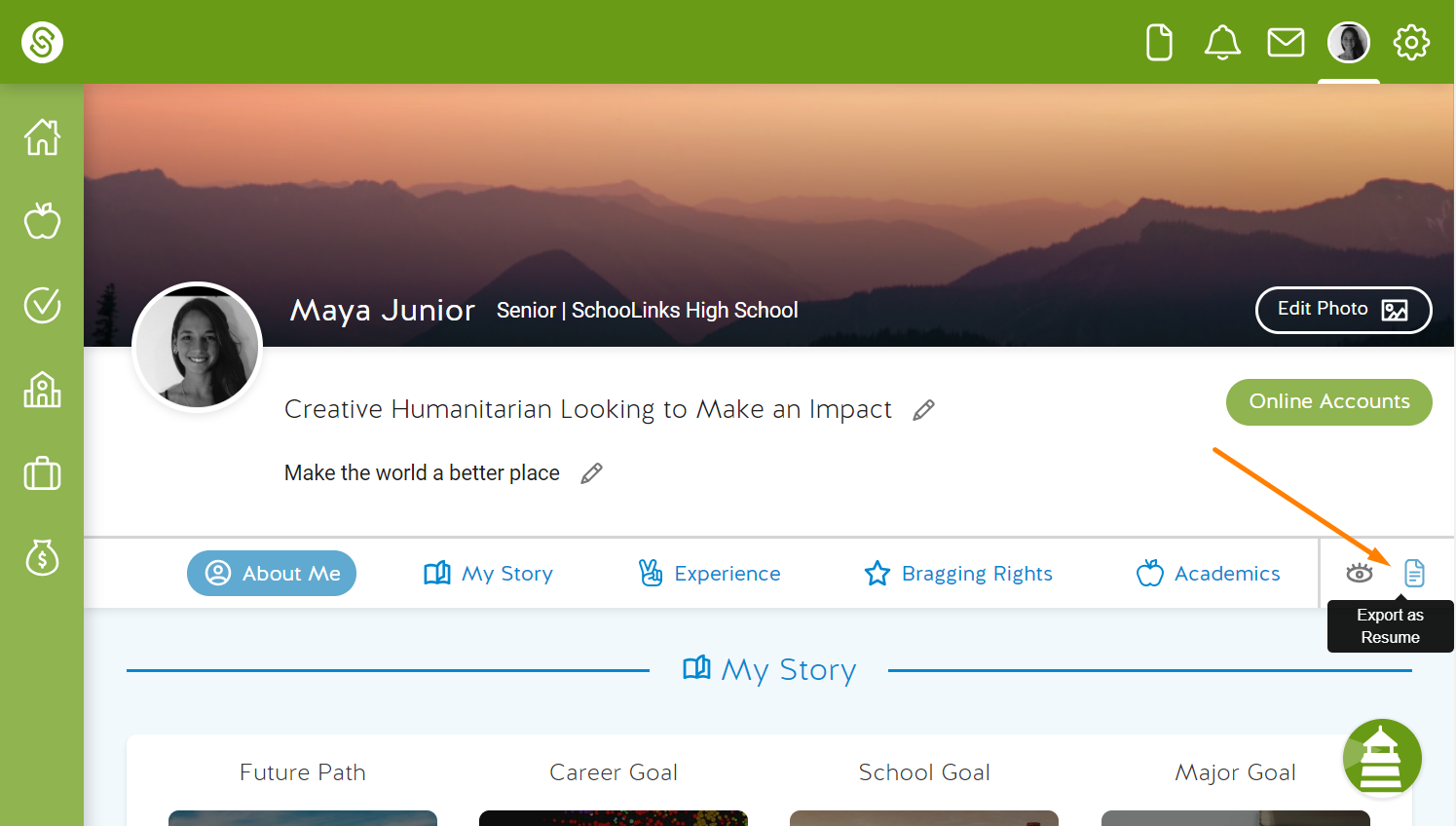
Task: Click Export as Resume document icon
Action: 1414,573
